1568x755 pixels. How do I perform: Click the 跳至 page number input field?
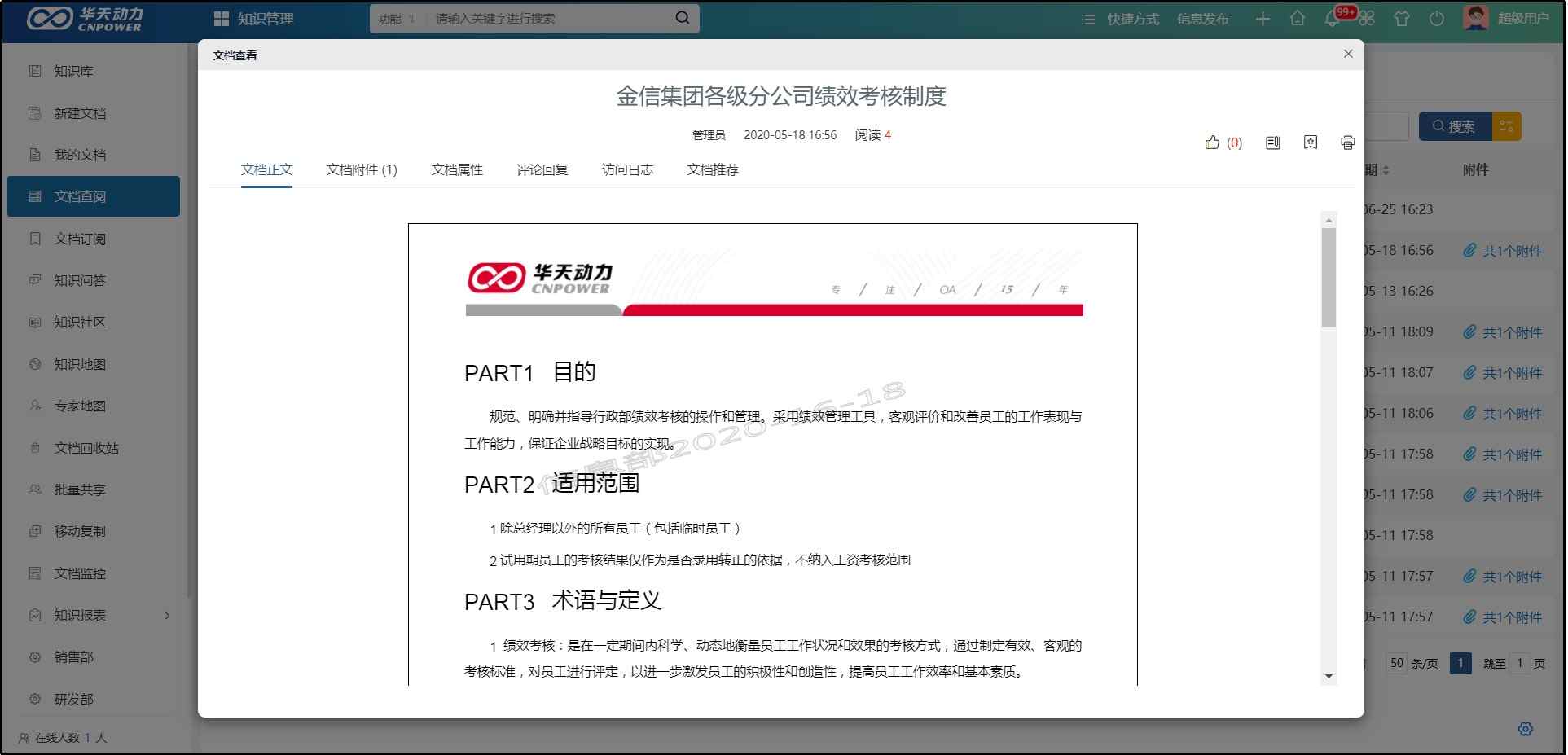coord(1521,663)
